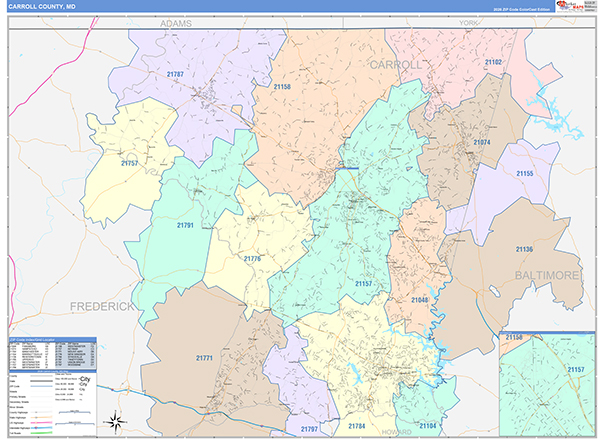Select ZIP code label 21787
Viewport: 600px width, 439px height.
(x=175, y=74)
